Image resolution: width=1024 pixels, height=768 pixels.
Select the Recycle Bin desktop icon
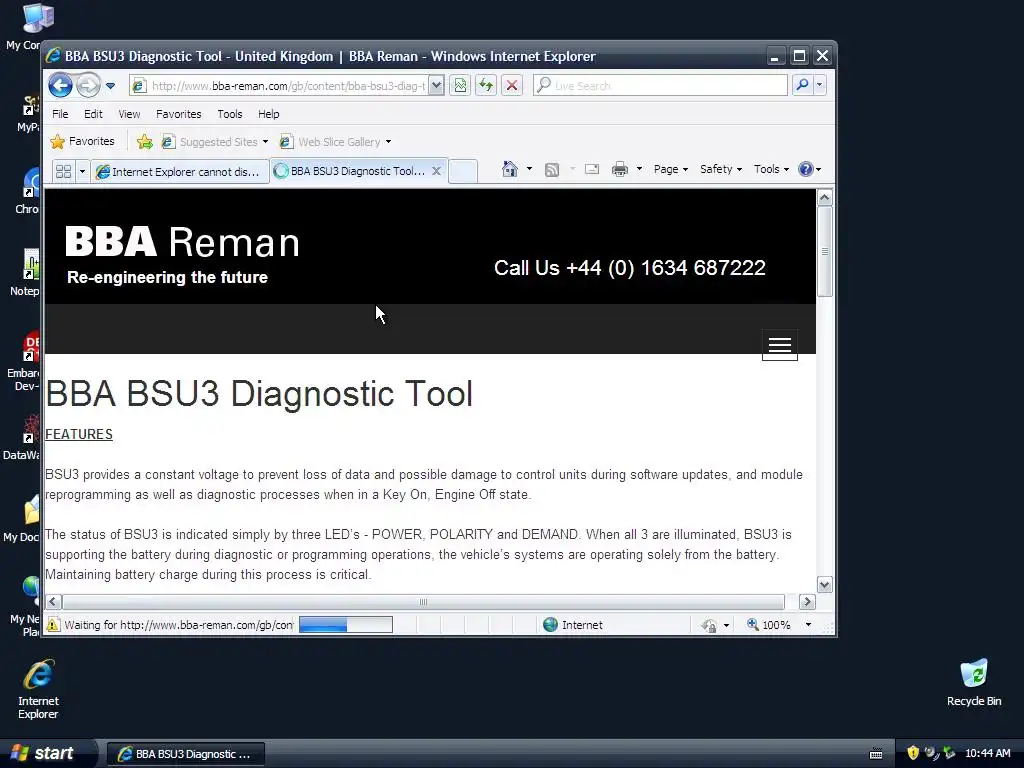(974, 683)
